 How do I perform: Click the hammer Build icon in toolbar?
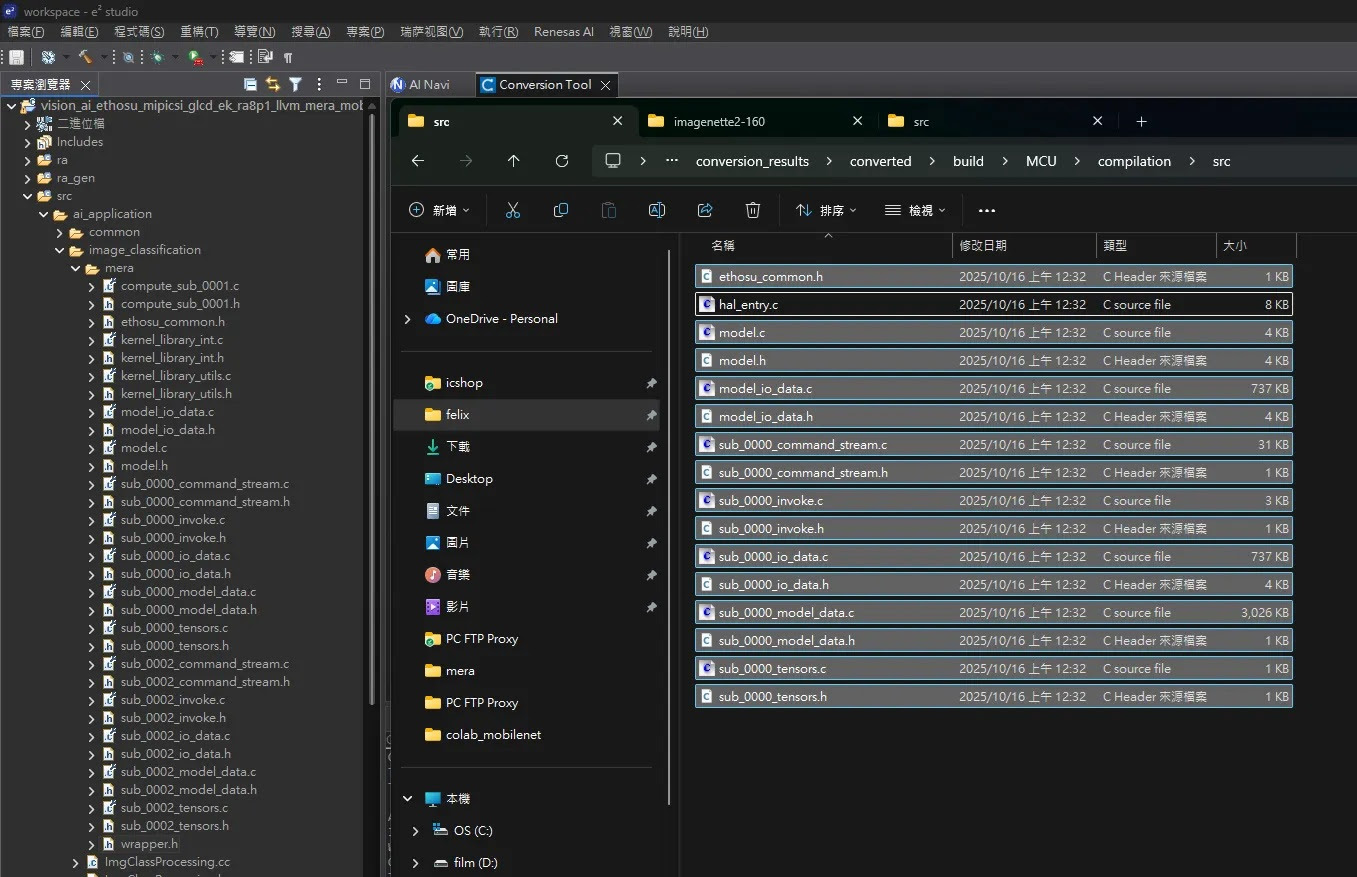tap(85, 57)
